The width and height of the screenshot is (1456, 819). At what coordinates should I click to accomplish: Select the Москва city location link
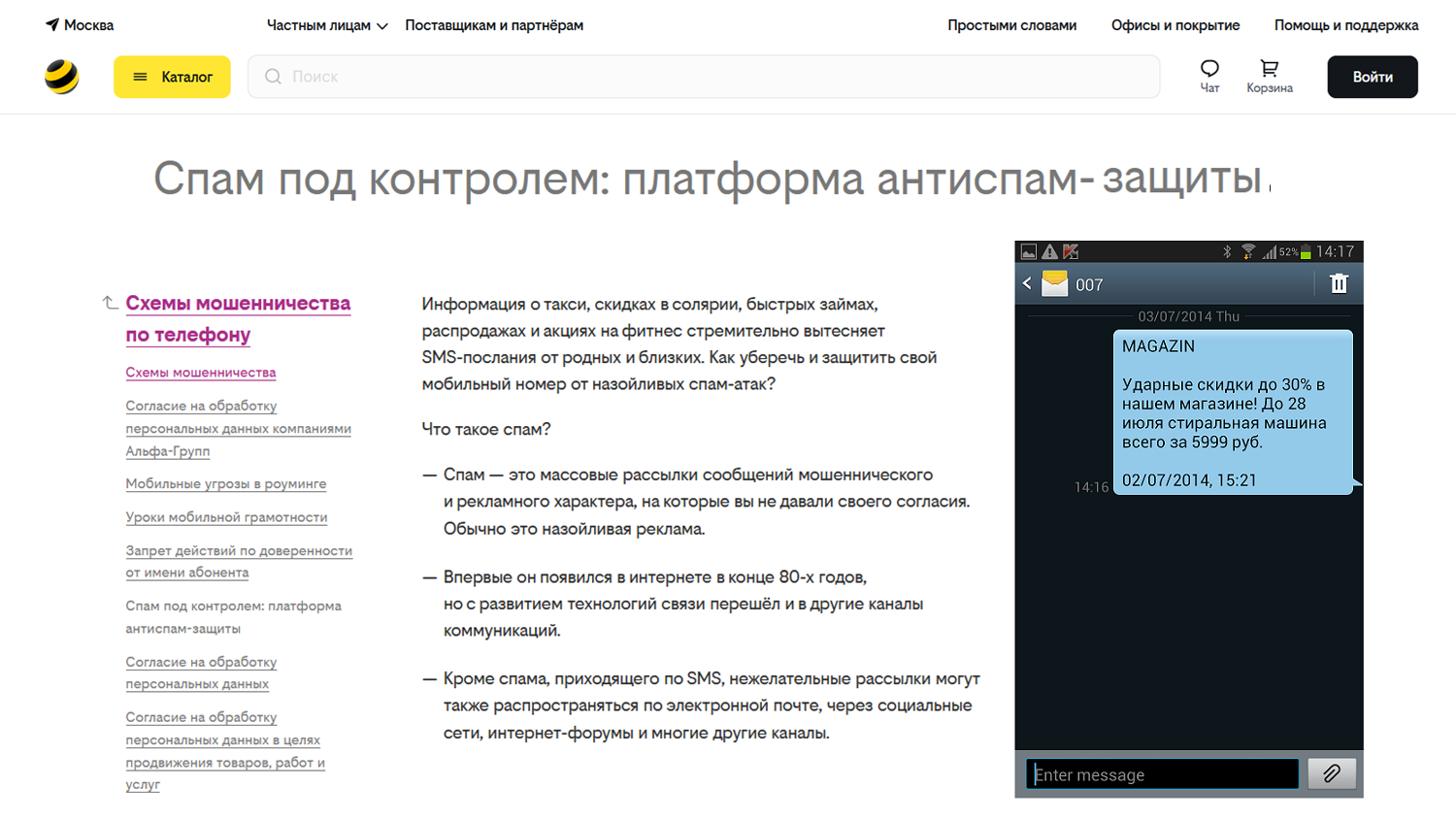88,25
